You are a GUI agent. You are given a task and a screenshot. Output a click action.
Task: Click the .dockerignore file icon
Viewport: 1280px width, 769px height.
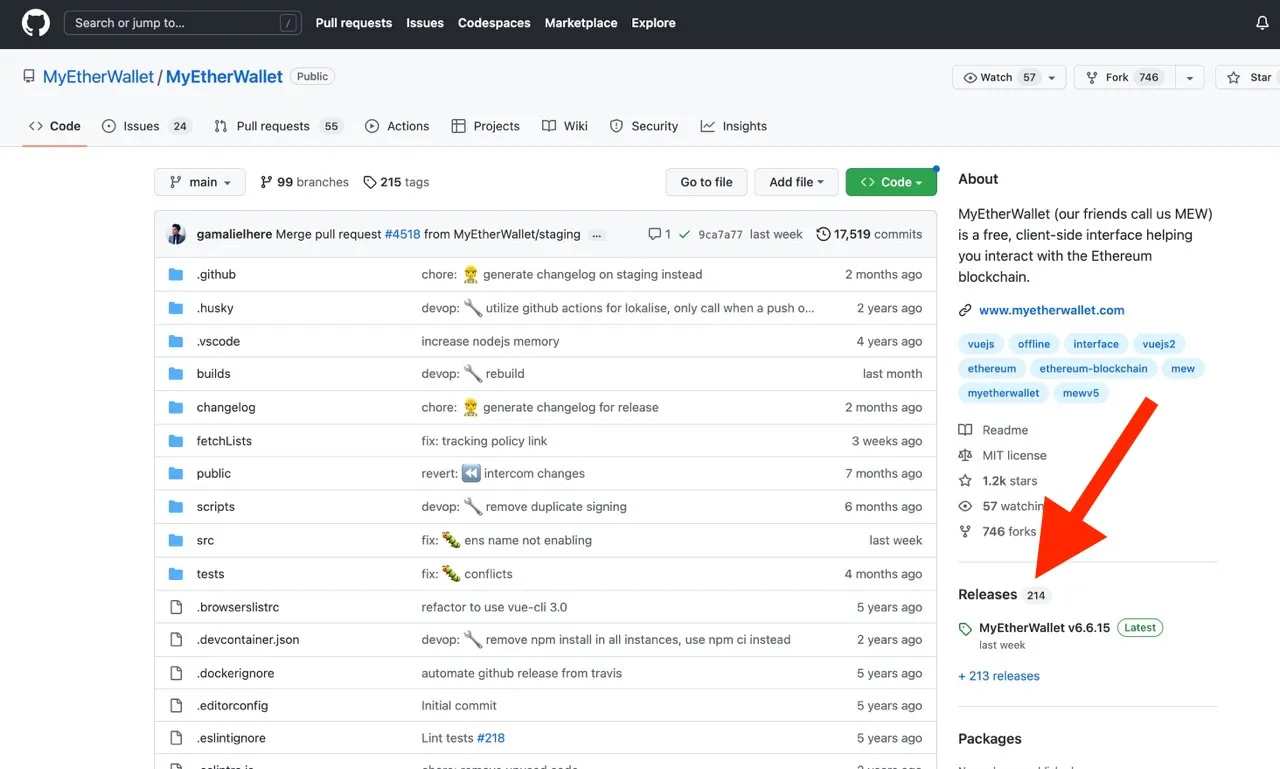176,673
